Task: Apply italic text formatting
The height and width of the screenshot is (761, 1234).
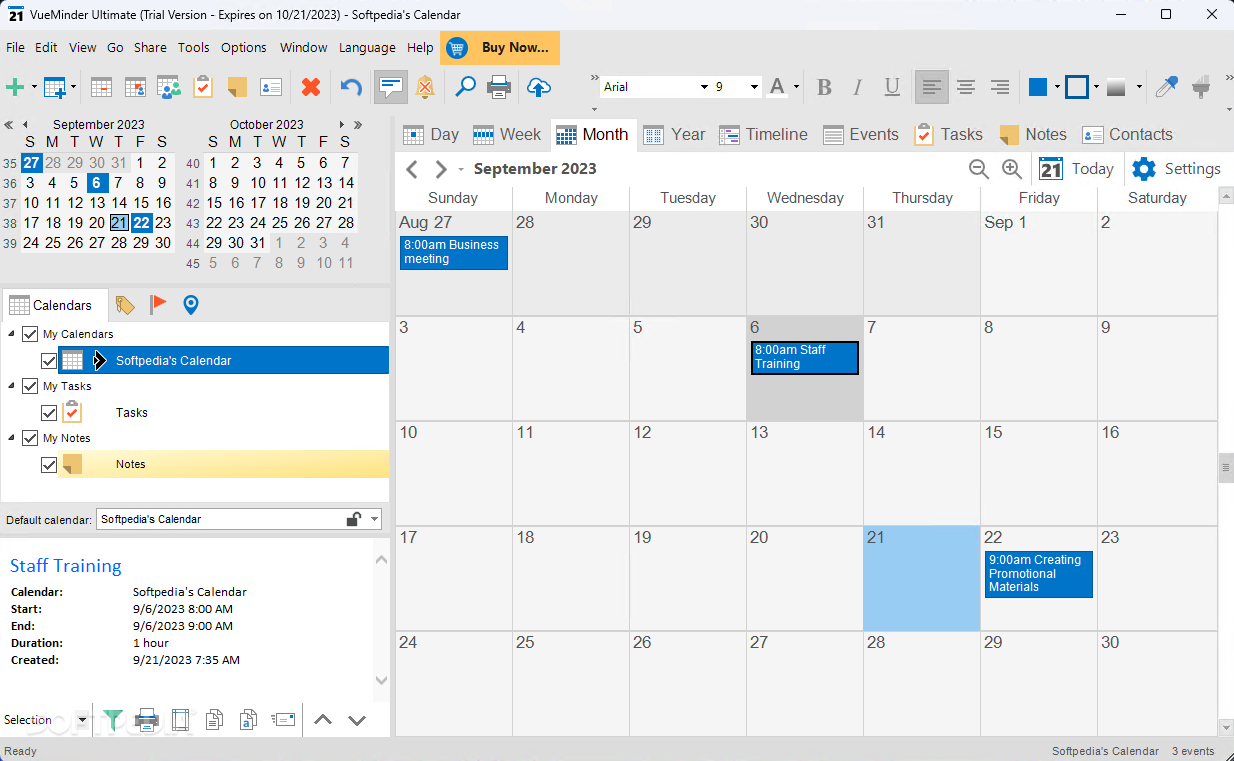Action: click(859, 87)
